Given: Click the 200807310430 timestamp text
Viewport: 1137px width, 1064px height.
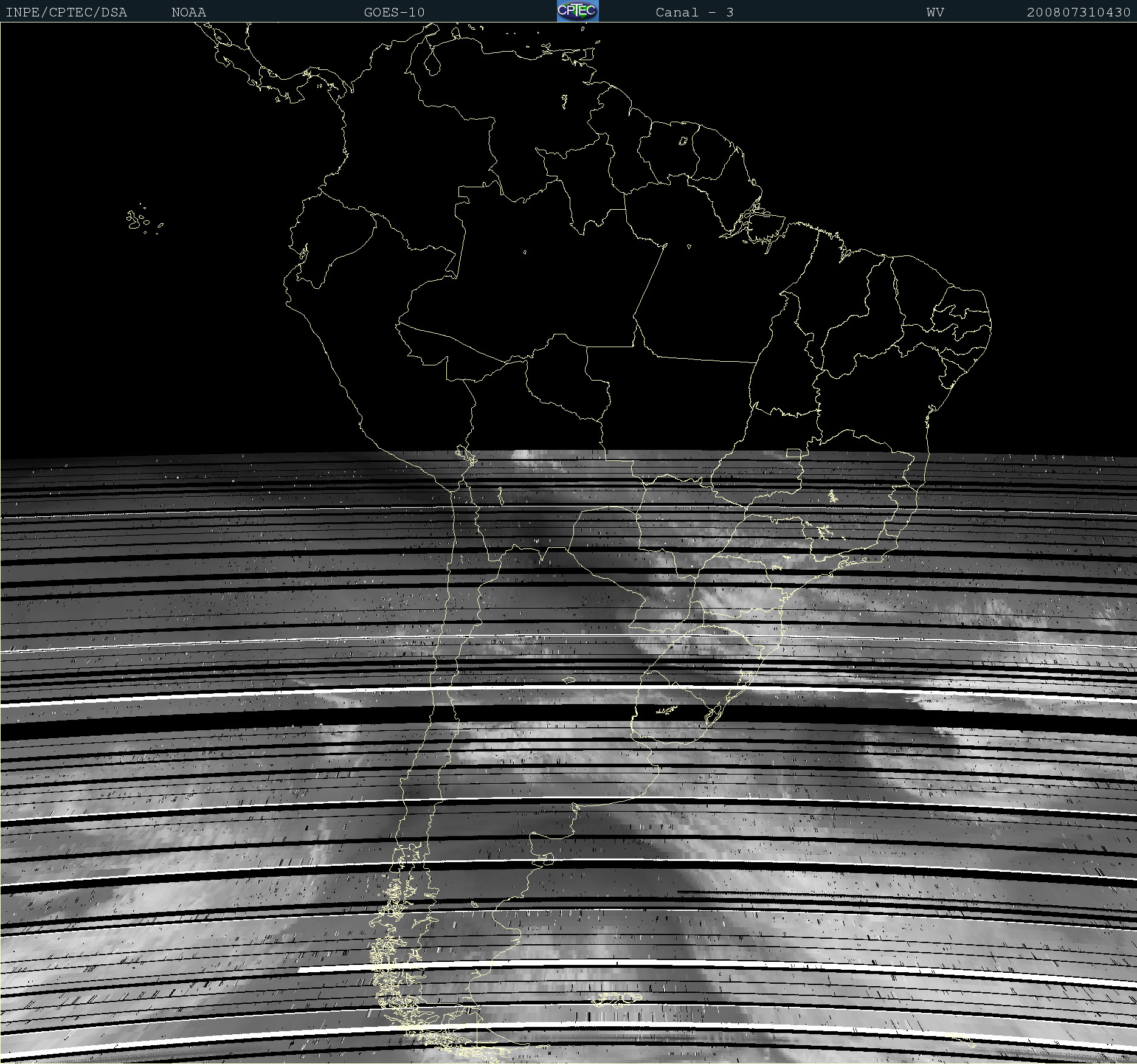Looking at the screenshot, I should [x=1078, y=12].
